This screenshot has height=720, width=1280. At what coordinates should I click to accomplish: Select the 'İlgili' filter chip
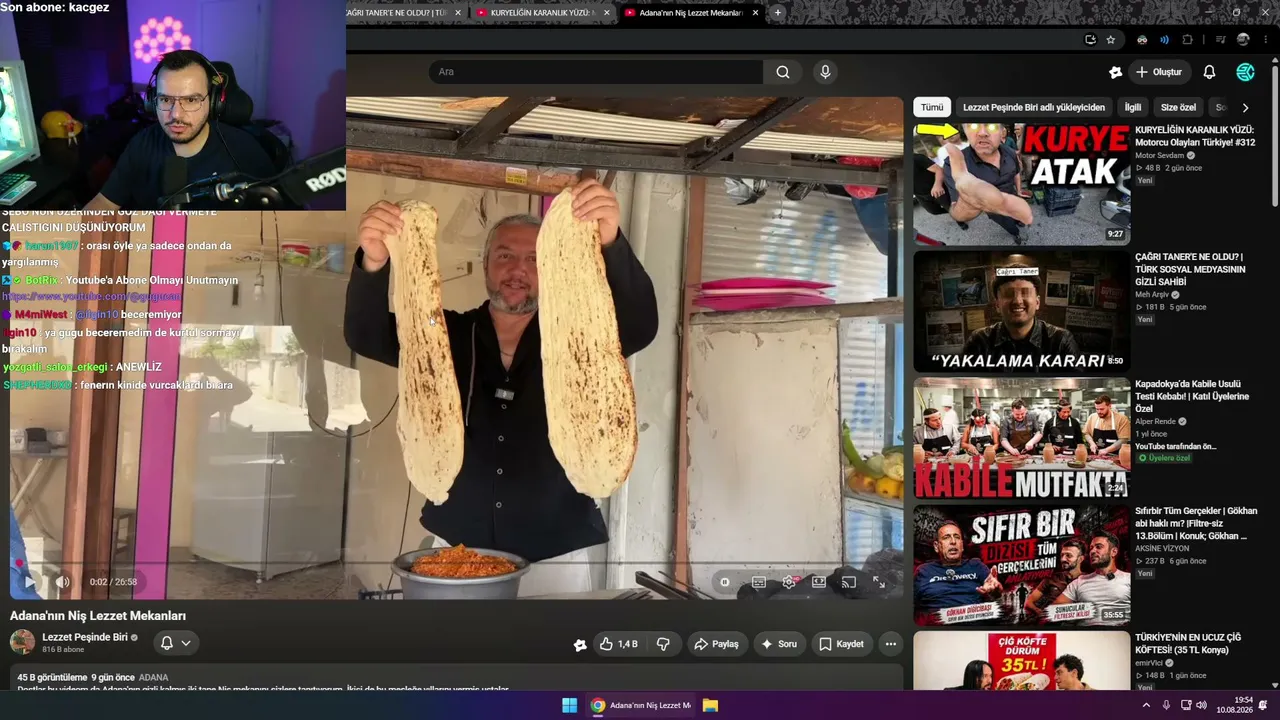1133,107
